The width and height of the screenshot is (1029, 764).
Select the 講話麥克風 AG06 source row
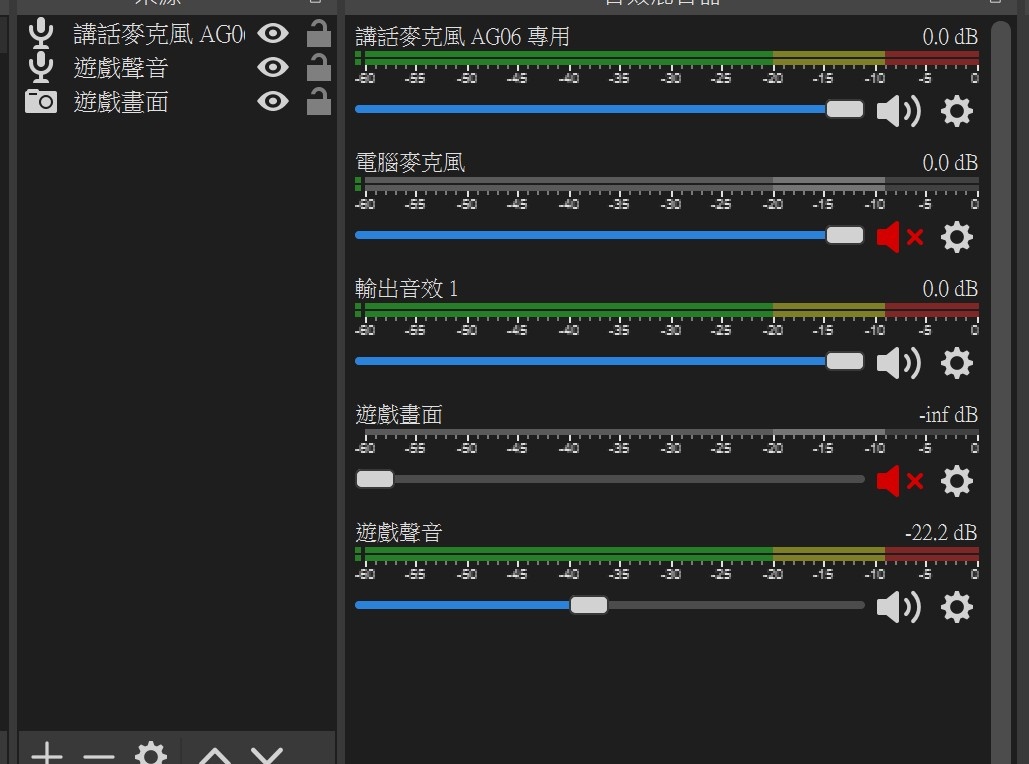[x=177, y=33]
